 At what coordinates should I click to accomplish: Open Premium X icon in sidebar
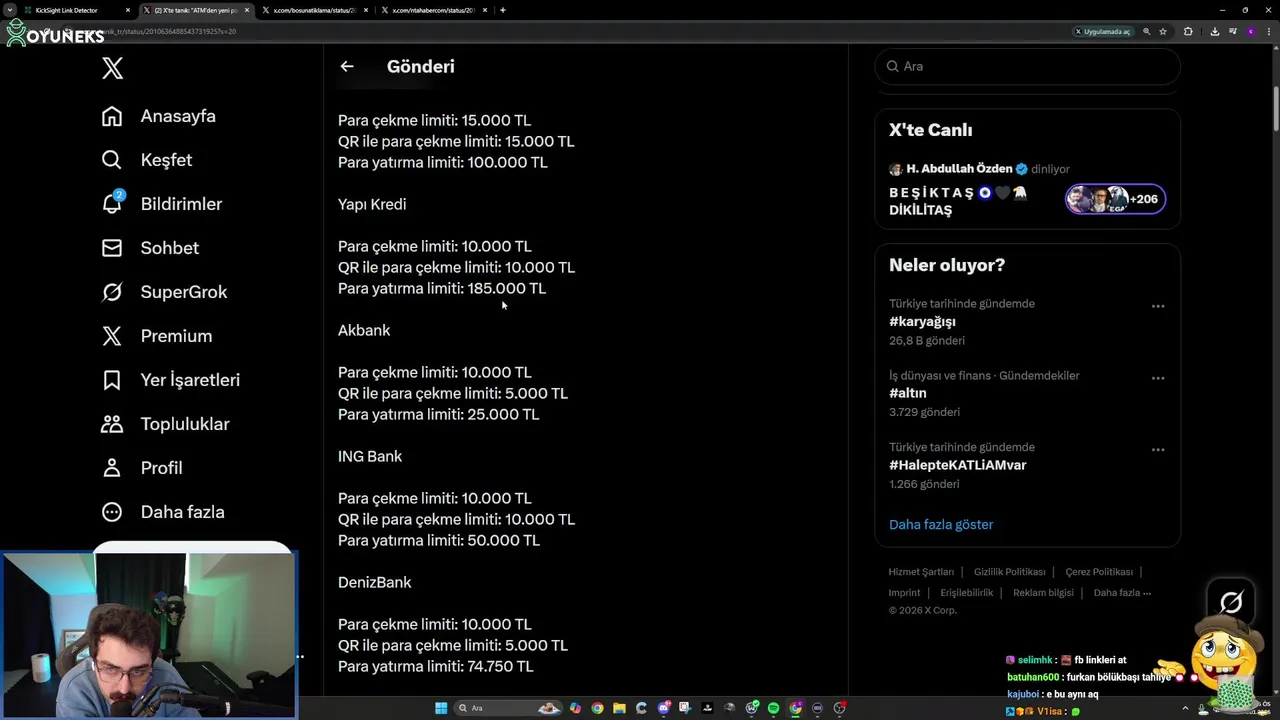point(112,336)
